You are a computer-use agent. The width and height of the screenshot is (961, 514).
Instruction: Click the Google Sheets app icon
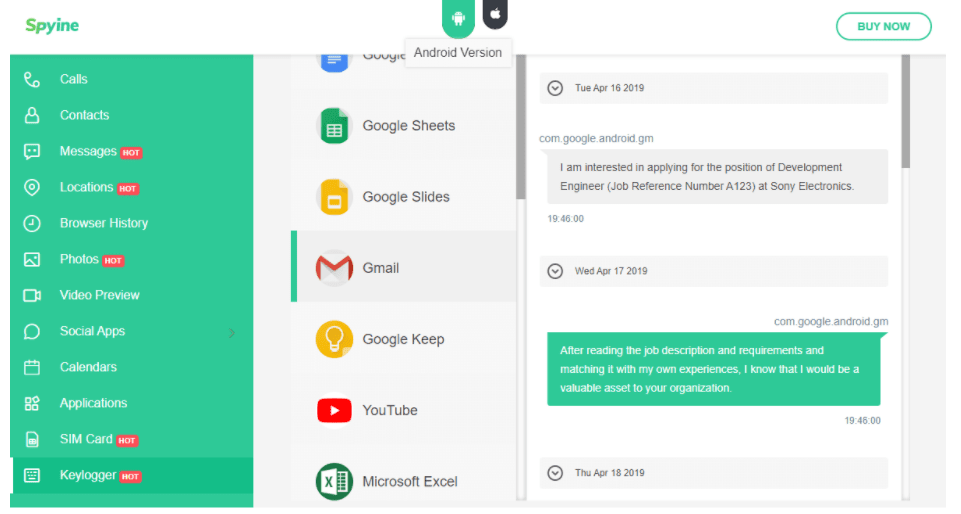tap(334, 126)
